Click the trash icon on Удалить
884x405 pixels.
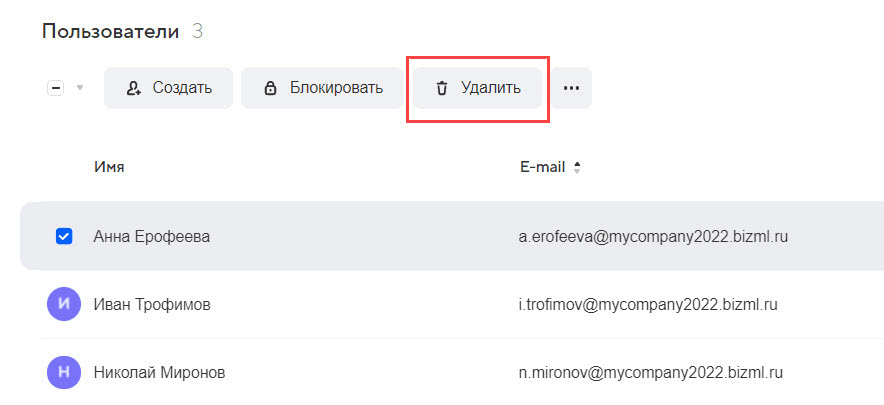pos(442,88)
